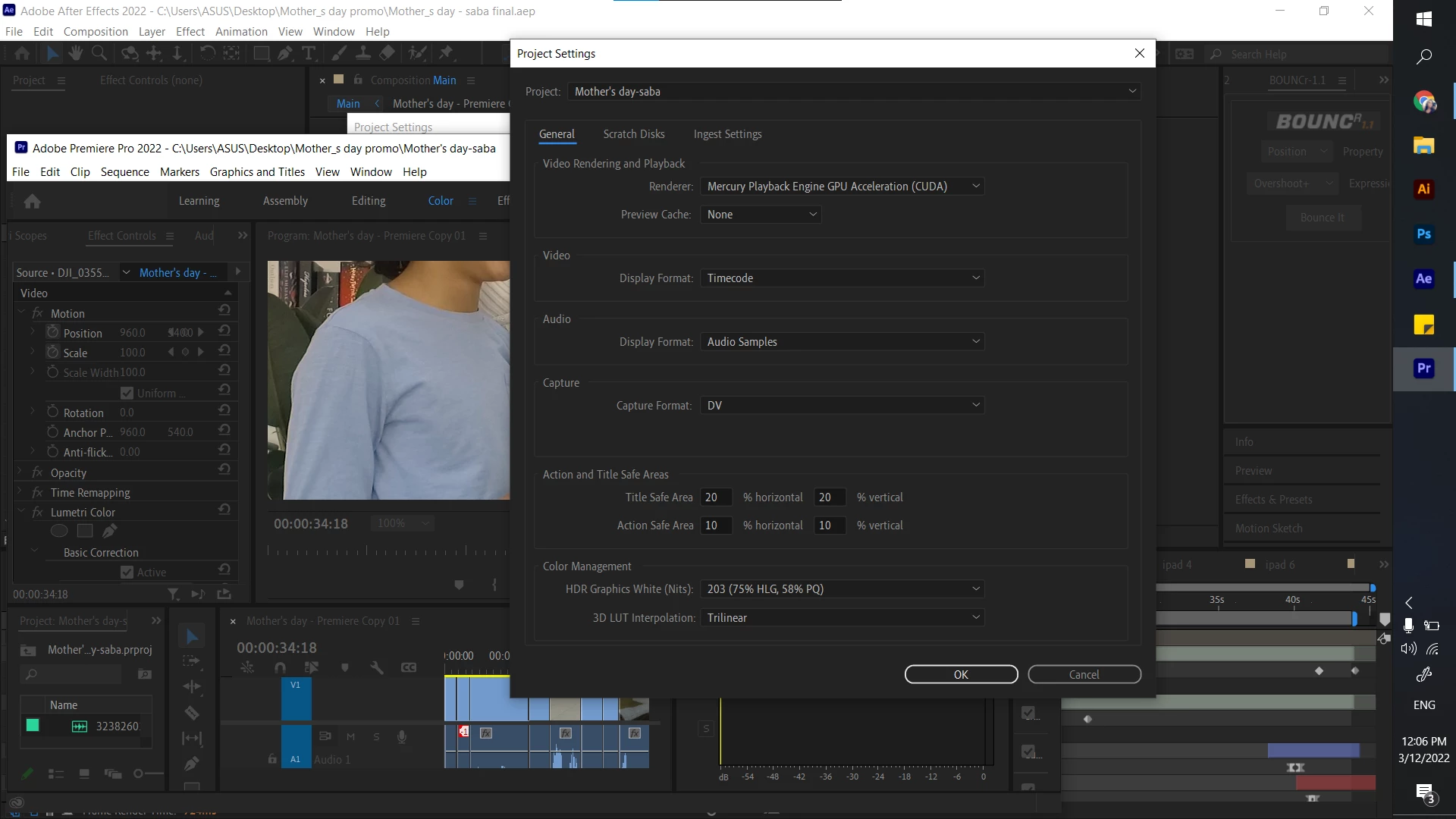Click the Captions CC track icon
This screenshot has width=1456, height=819.
click(x=409, y=667)
